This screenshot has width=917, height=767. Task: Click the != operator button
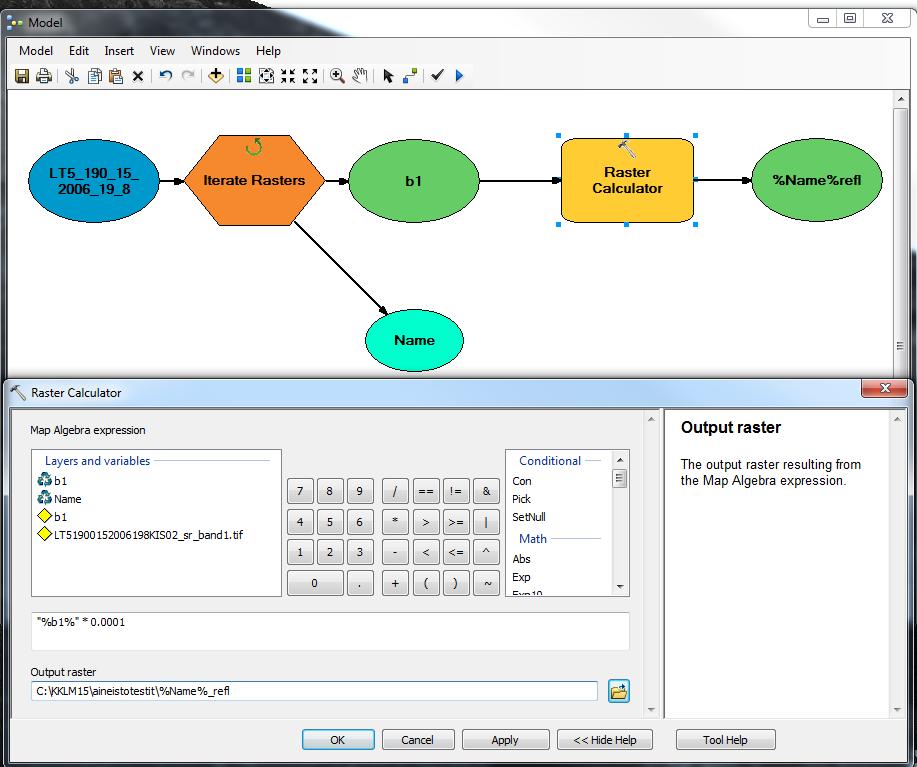pyautogui.click(x=456, y=491)
